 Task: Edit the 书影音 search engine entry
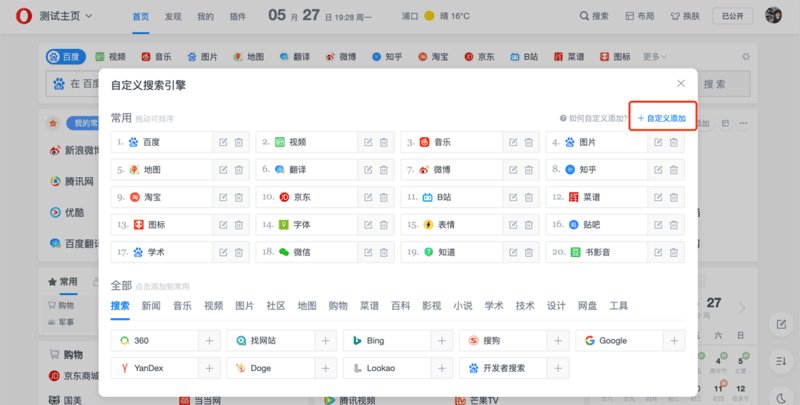(658, 252)
